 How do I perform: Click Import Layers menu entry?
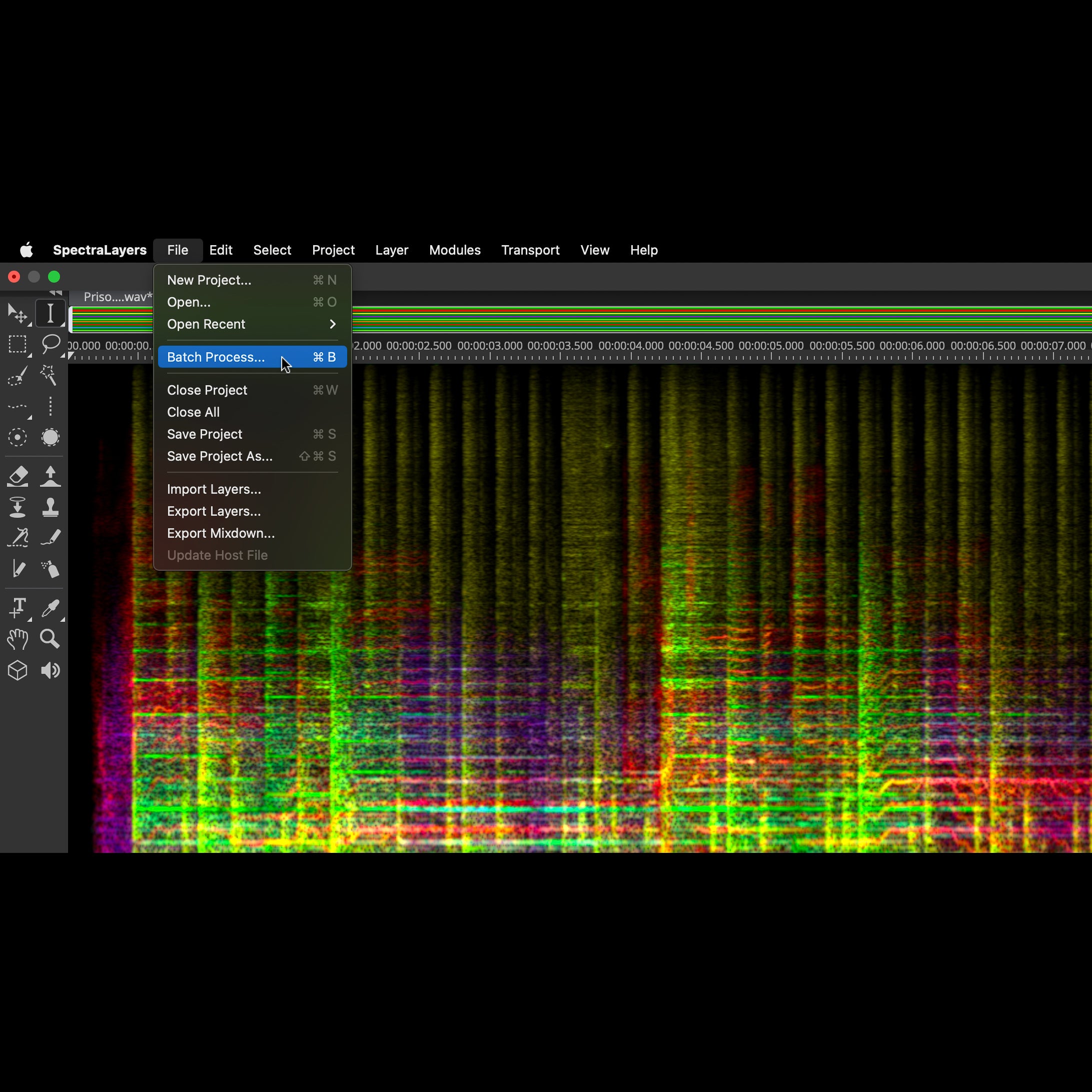[x=252, y=490]
